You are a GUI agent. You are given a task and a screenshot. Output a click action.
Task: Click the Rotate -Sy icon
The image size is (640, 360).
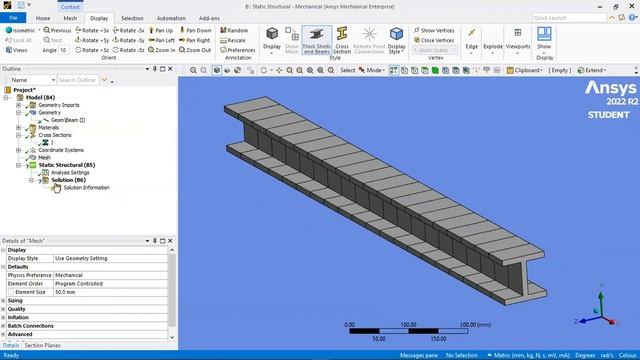tap(116, 40)
